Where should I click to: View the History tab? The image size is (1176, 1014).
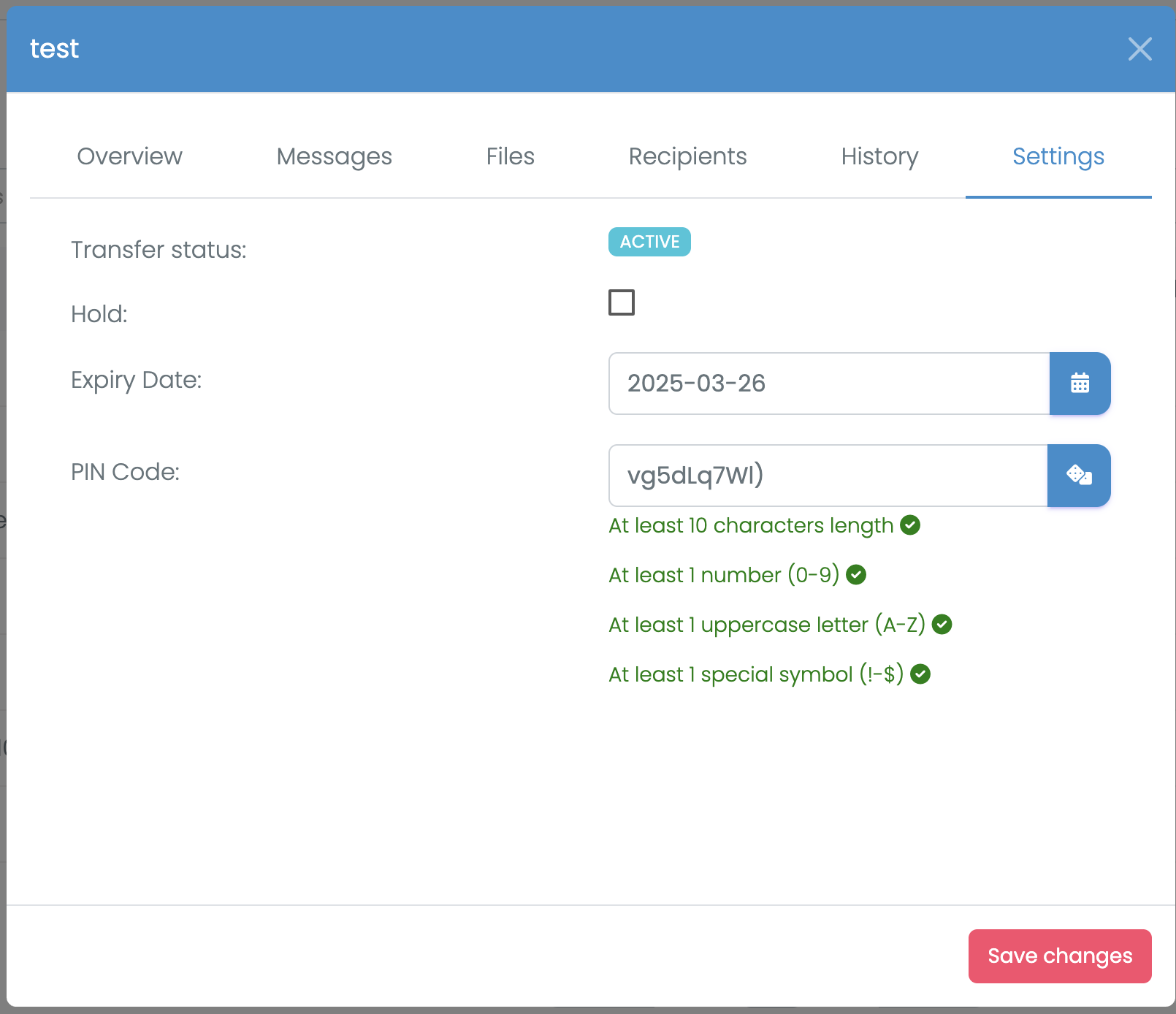click(x=879, y=156)
